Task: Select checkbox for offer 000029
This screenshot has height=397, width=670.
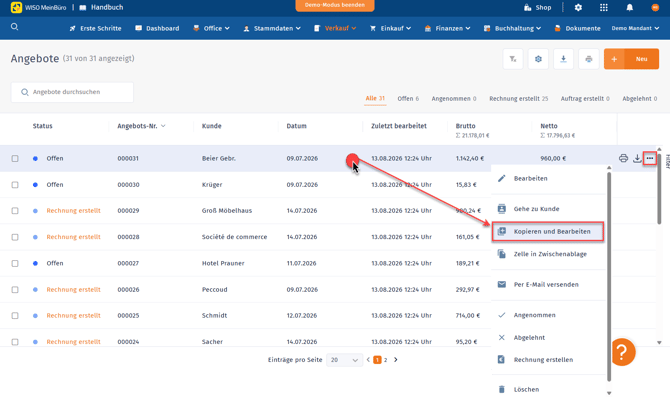Action: [x=15, y=211]
